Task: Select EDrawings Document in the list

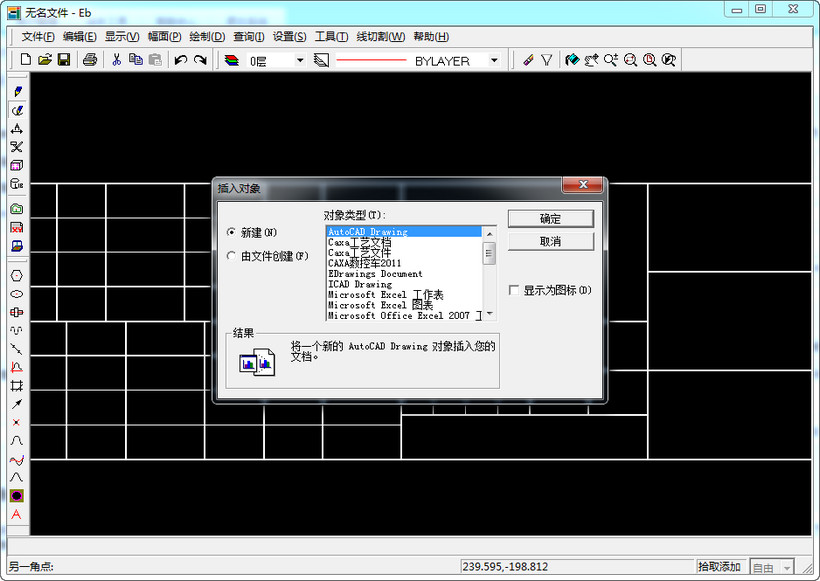Action: coord(404,274)
